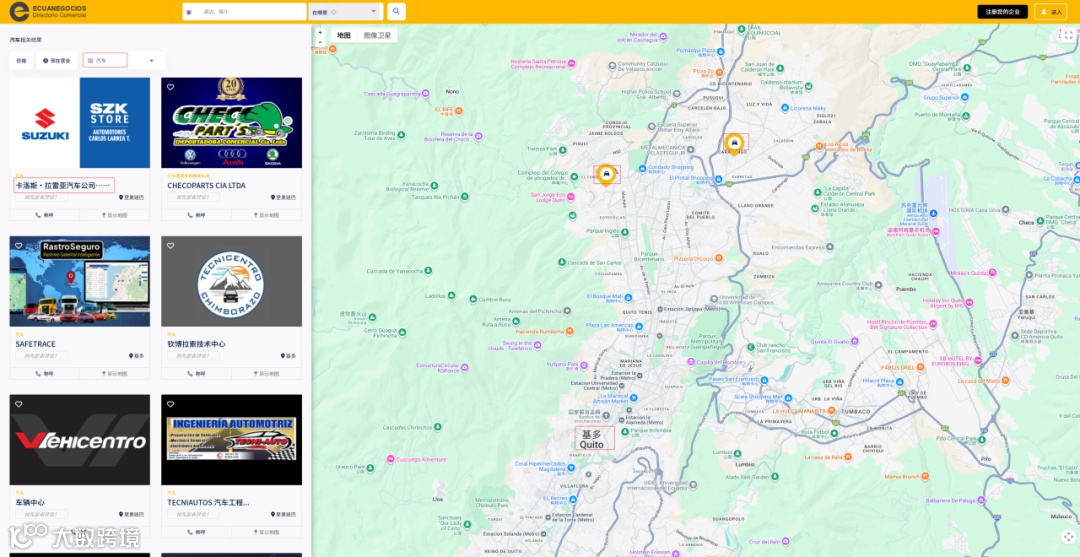Open the Vehicentro logo thumbnail

[x=80, y=439]
